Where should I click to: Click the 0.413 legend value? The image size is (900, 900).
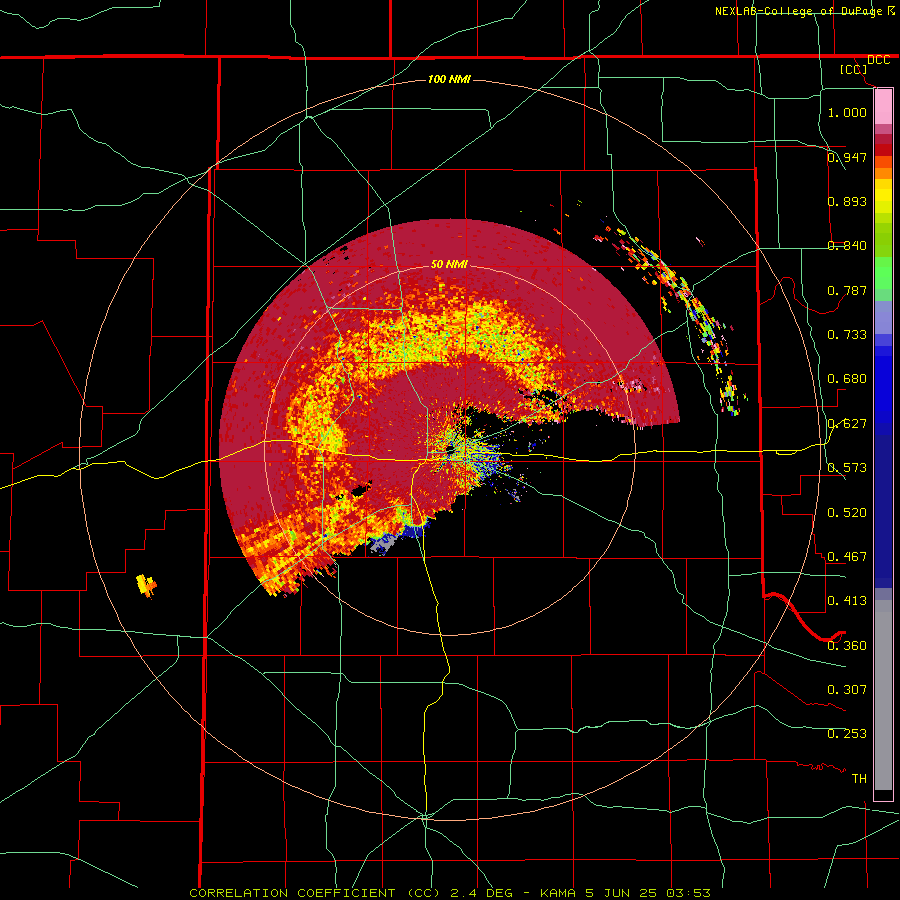click(x=847, y=600)
